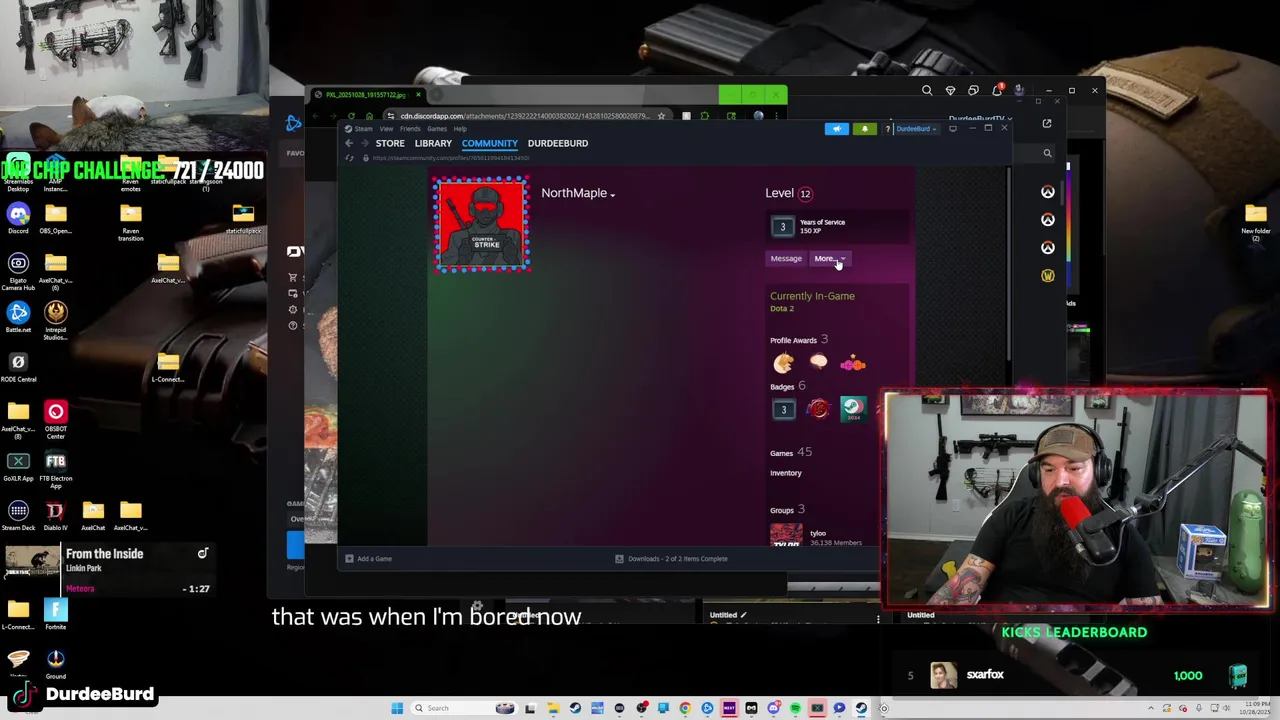Click the discordapp URL bar in the browser
This screenshot has width=1280, height=720.
tap(525, 116)
